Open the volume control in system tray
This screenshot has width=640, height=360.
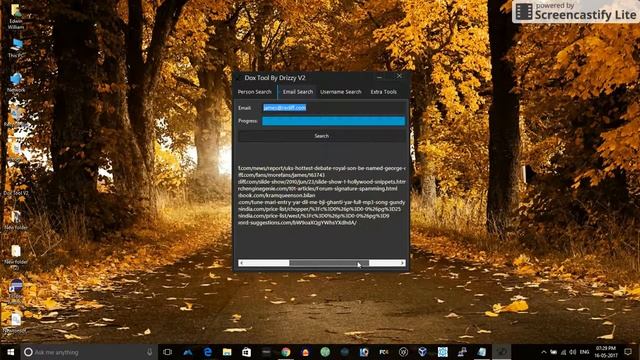573,352
